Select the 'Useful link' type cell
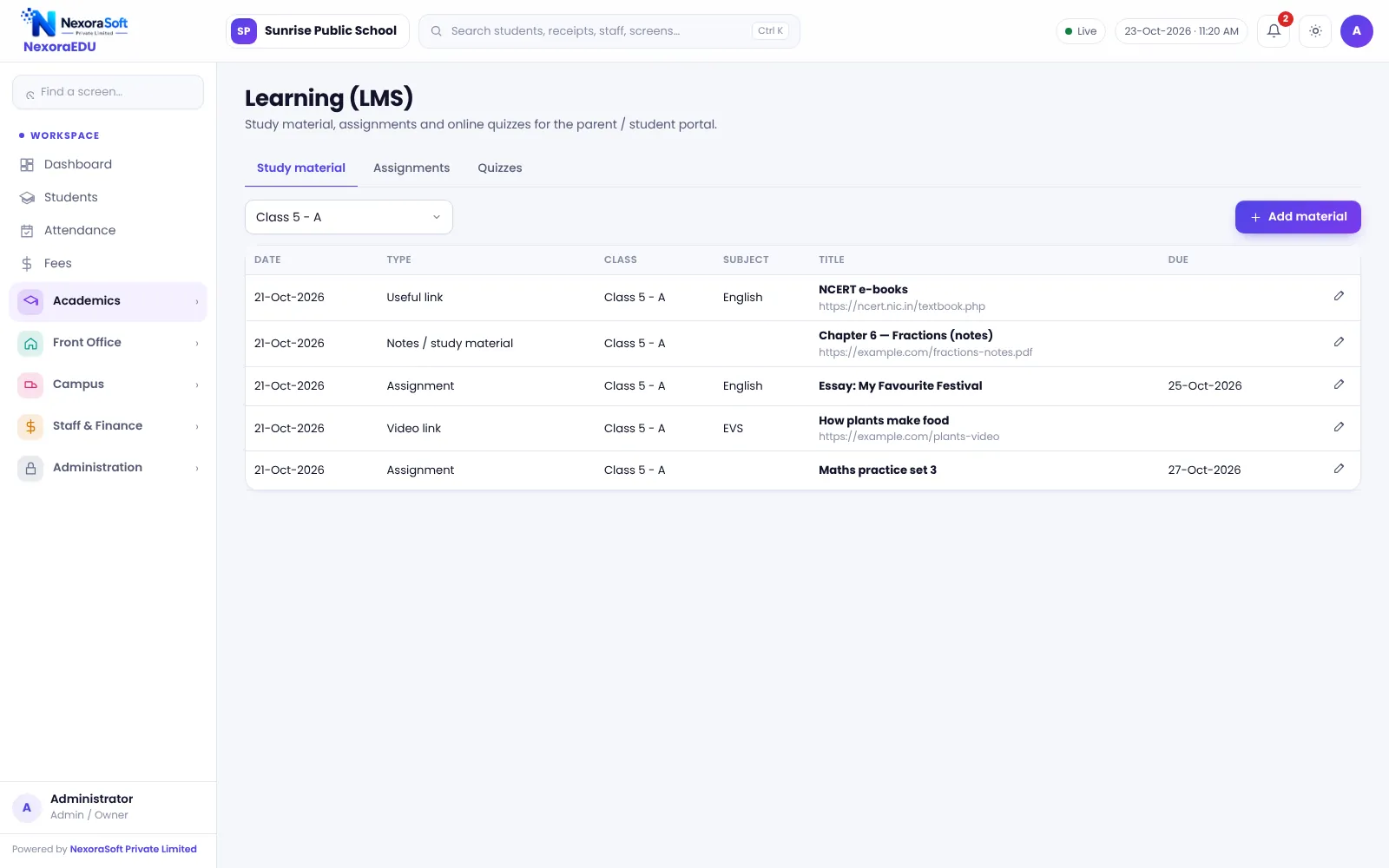Screen dimensions: 1389x868 415,298
